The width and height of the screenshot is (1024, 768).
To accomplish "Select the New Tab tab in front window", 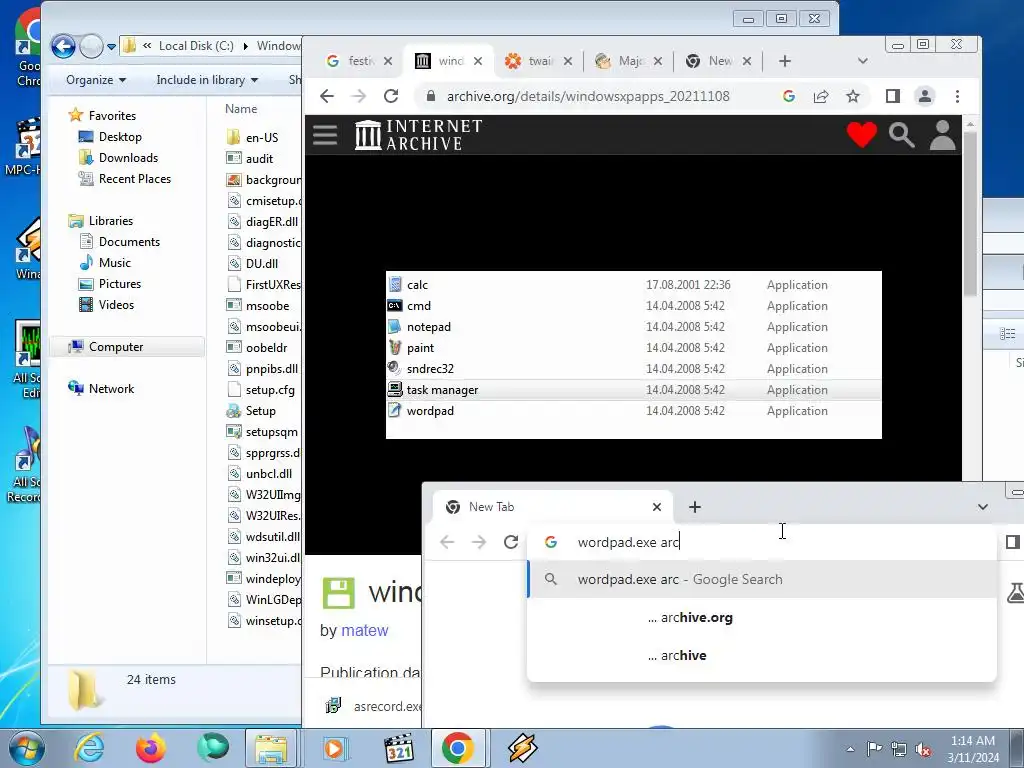I will pos(552,507).
